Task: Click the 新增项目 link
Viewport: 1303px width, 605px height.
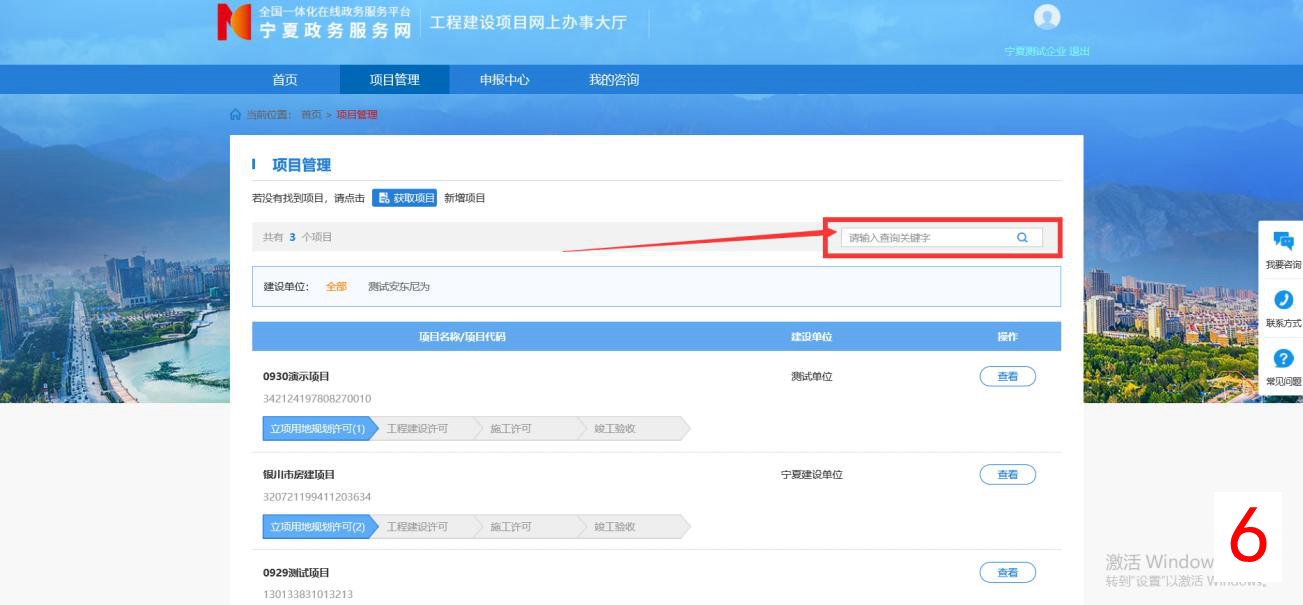Action: click(465, 198)
